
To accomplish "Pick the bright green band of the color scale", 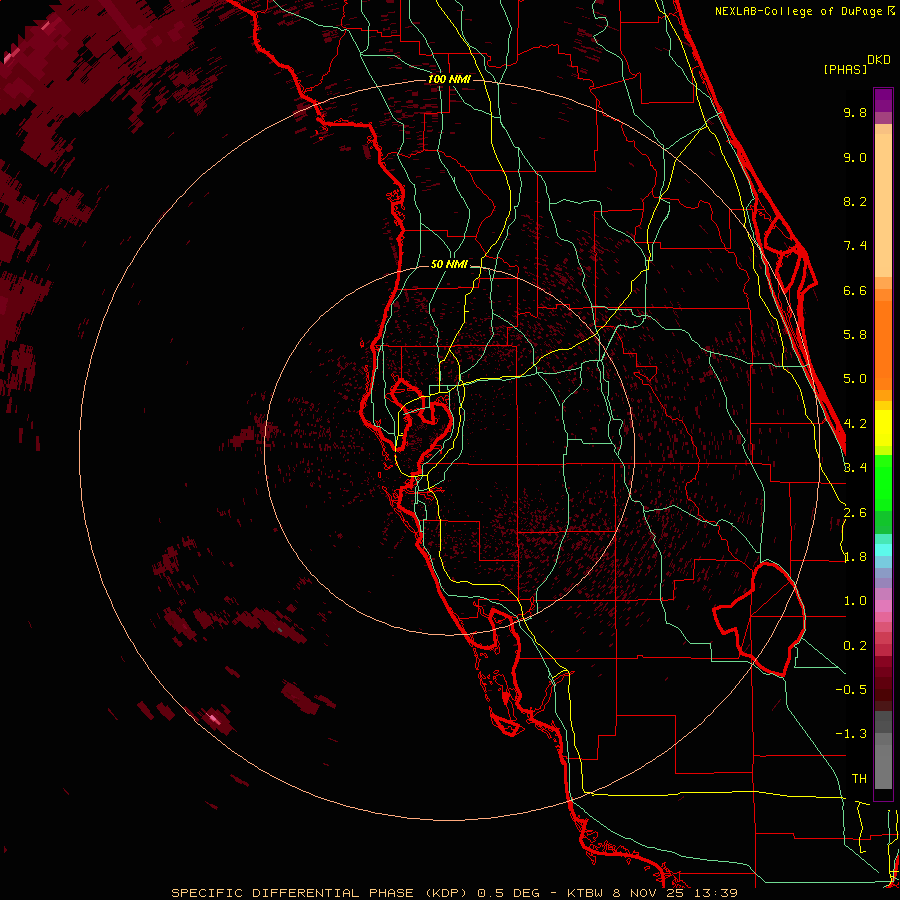I will [883, 482].
